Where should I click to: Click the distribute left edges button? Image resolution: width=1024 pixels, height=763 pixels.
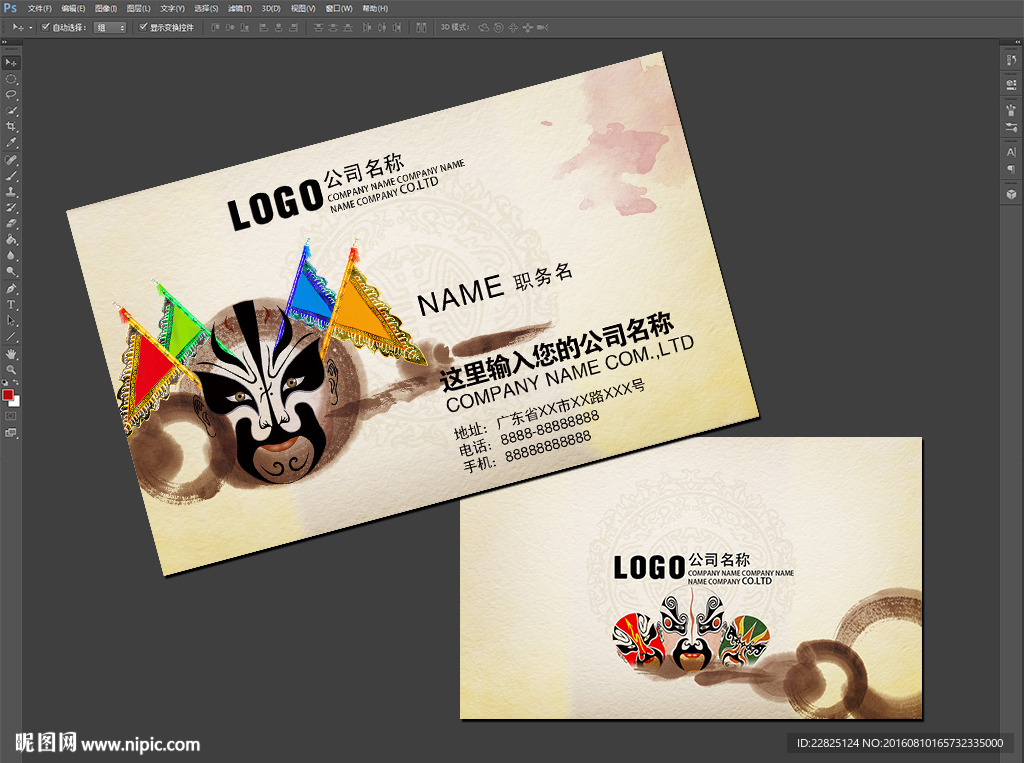367,27
